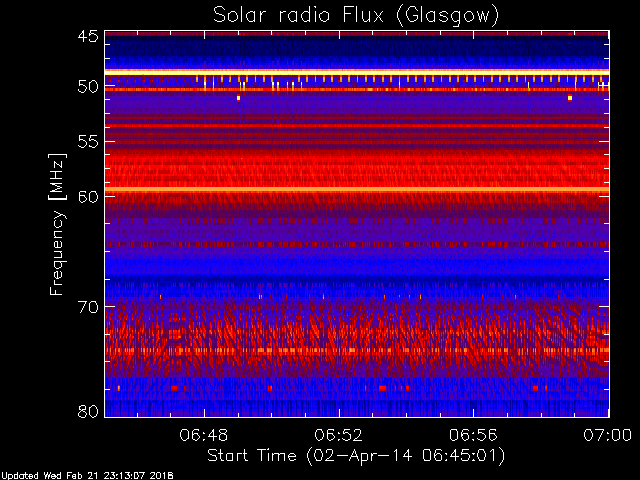640x480 pixels.
Task: Click the 06:48 time axis label
Action: (x=204, y=435)
